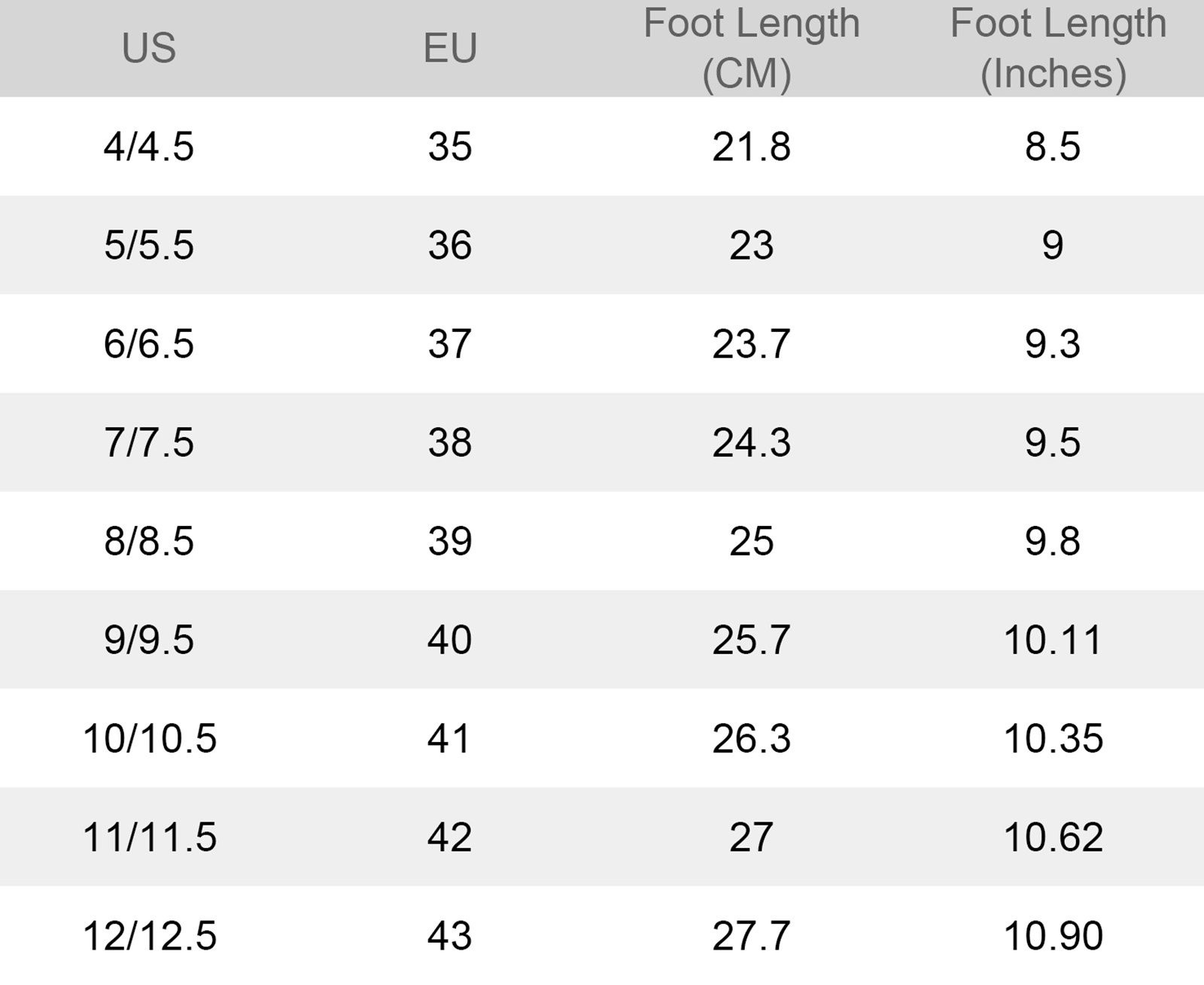
Task: Select the 10.62 inches value
Action: 1053,837
